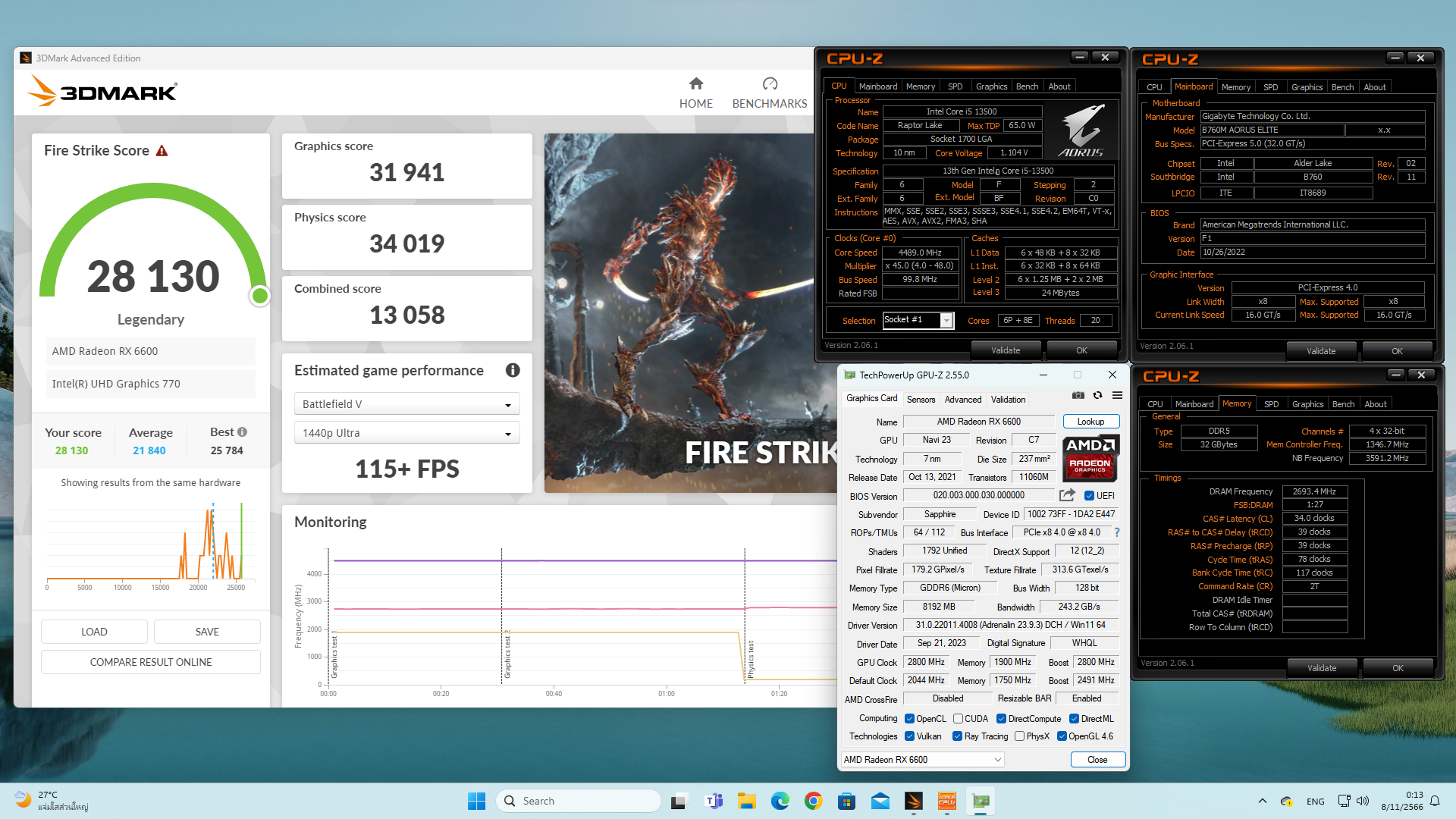Show hidden system tray icons
The height and width of the screenshot is (819, 1456).
tap(1262, 801)
